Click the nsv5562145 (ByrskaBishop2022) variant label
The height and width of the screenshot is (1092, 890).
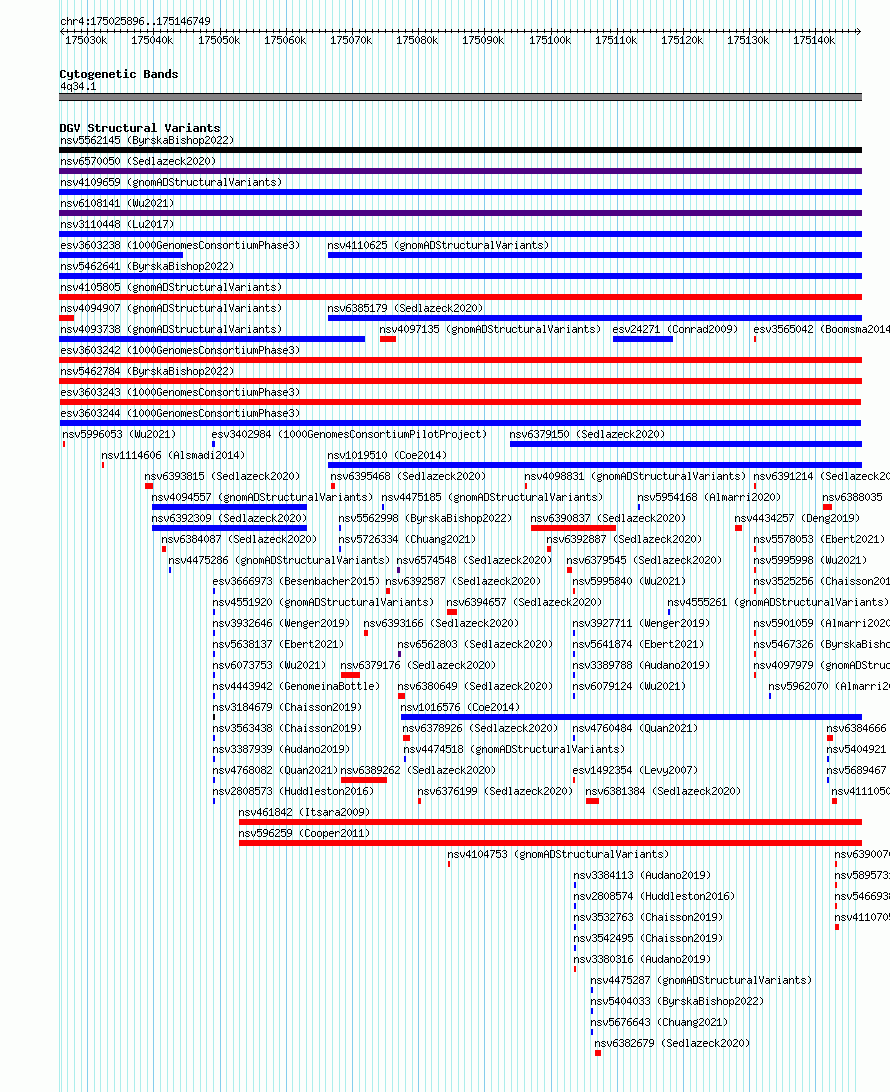tap(147, 140)
